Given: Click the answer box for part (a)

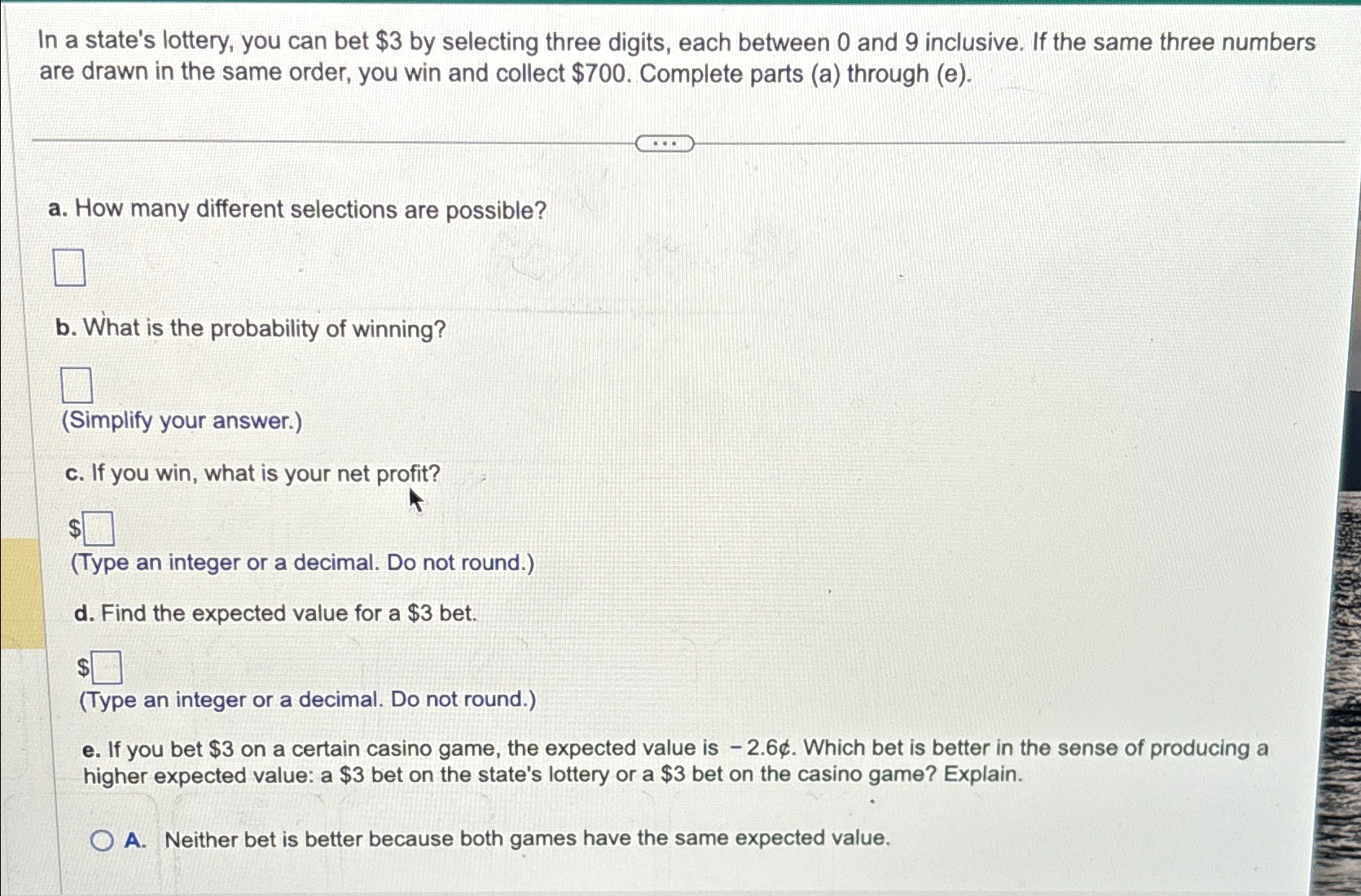Looking at the screenshot, I should click(70, 269).
